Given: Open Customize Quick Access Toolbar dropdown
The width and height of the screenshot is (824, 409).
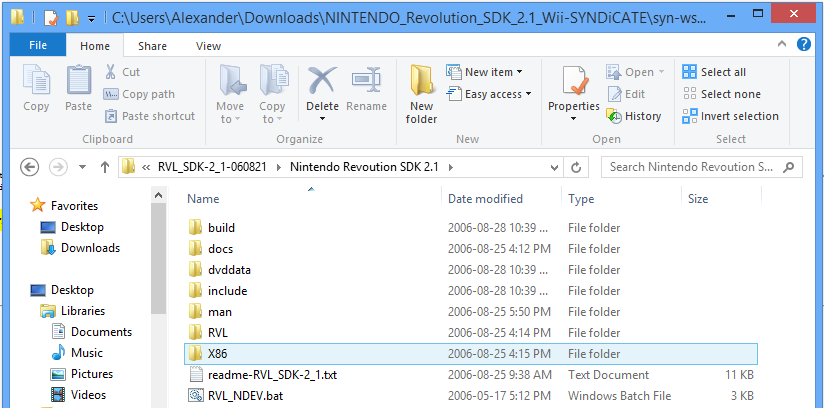Looking at the screenshot, I should pyautogui.click(x=91, y=19).
